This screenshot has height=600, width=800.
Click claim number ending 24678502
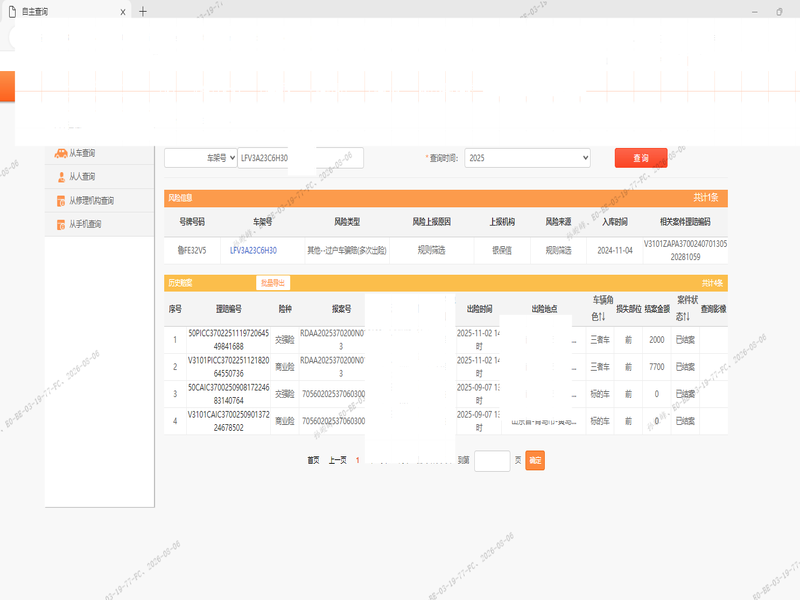229,421
